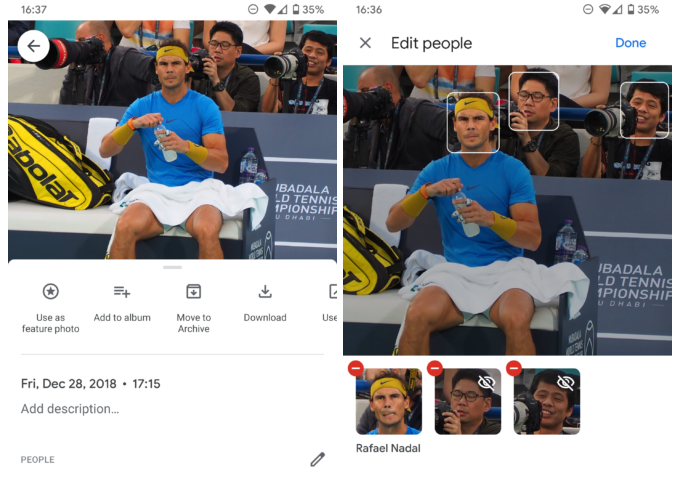Select the Rafael Nadal face thumbnail
The width and height of the screenshot is (682, 477).
pos(389,401)
